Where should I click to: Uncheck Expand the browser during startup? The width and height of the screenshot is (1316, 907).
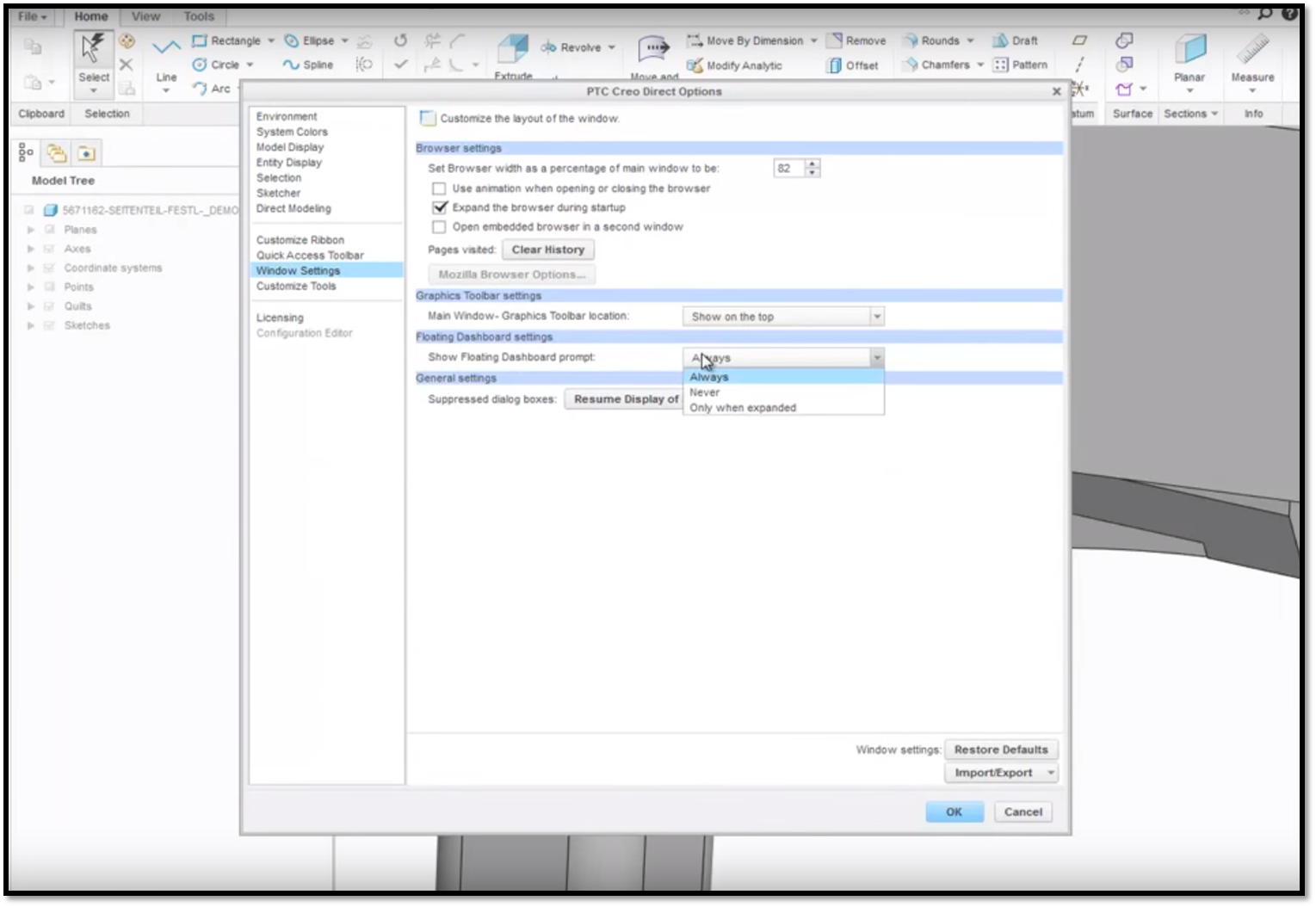[x=440, y=207]
